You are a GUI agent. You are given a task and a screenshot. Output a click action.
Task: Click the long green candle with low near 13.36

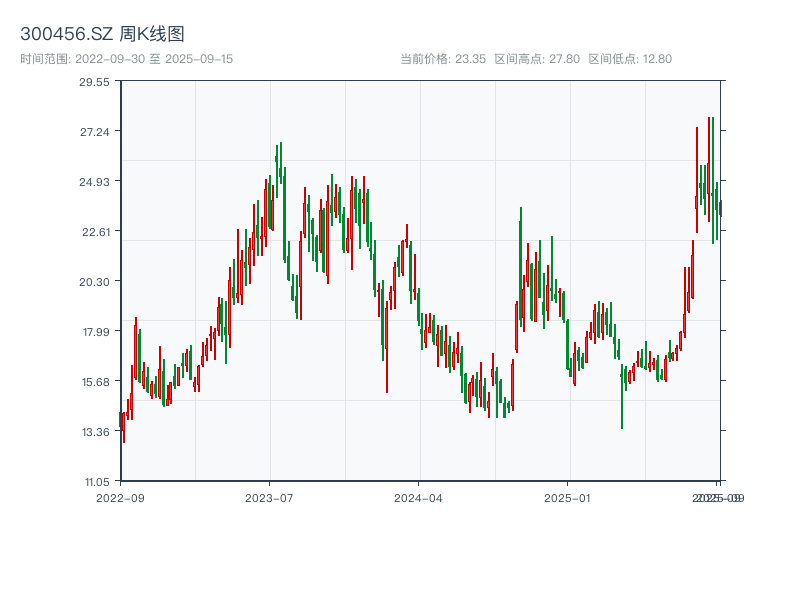621,396
